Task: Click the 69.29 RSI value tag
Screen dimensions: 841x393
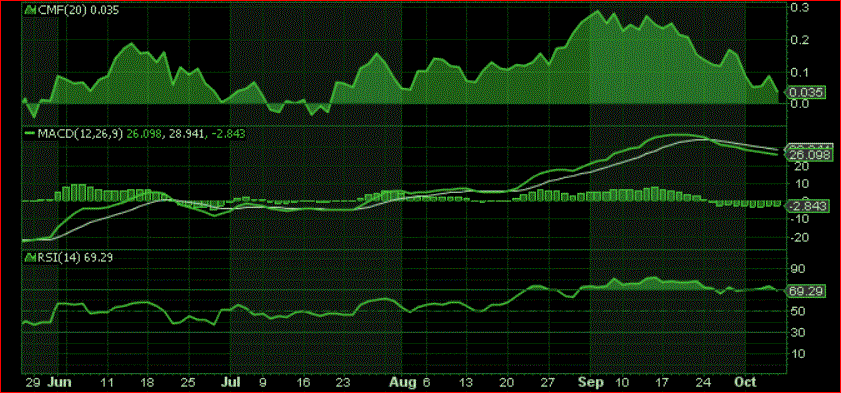Action: pyautogui.click(x=806, y=292)
